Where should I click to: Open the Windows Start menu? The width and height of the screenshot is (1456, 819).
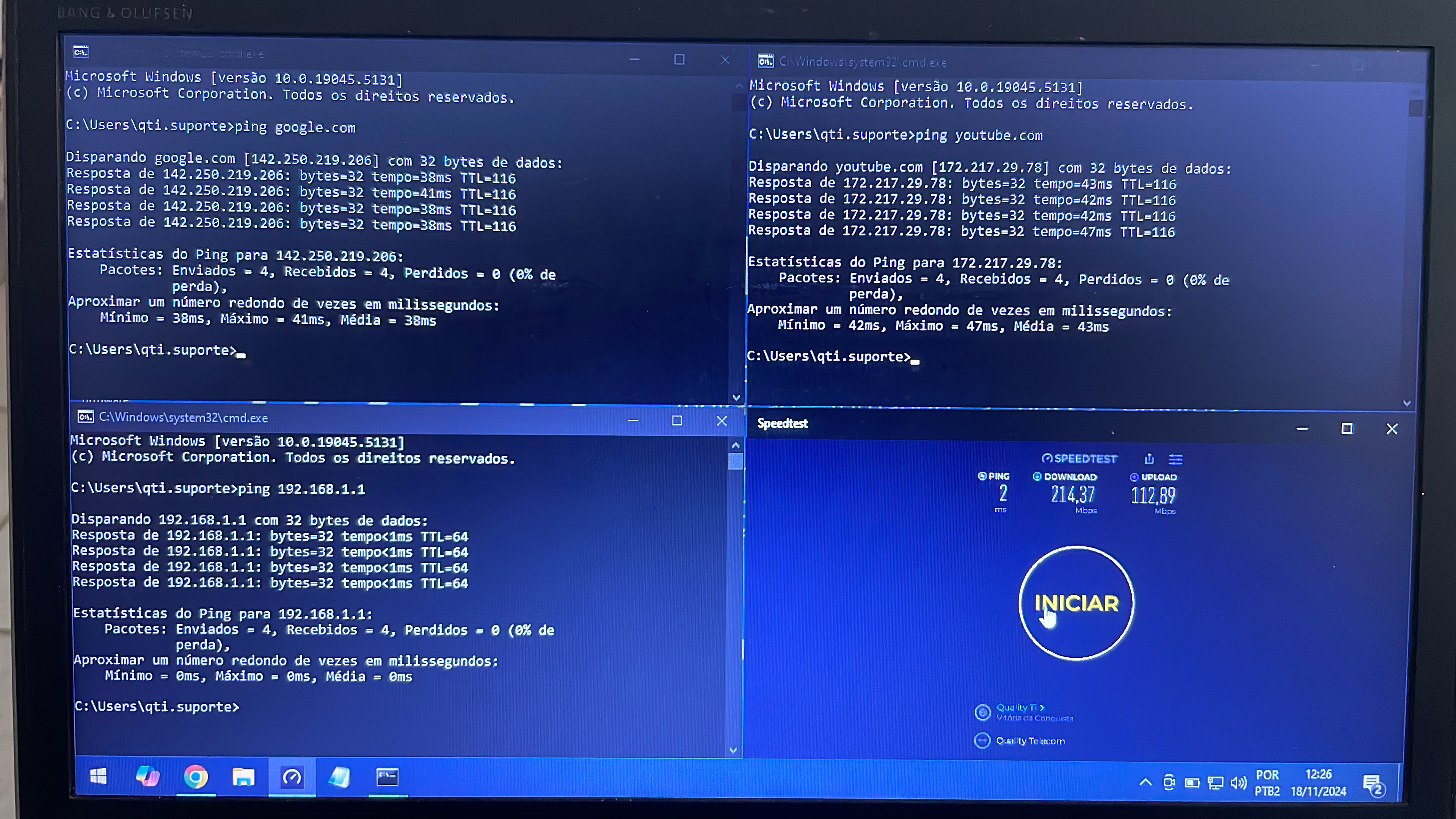[x=98, y=776]
